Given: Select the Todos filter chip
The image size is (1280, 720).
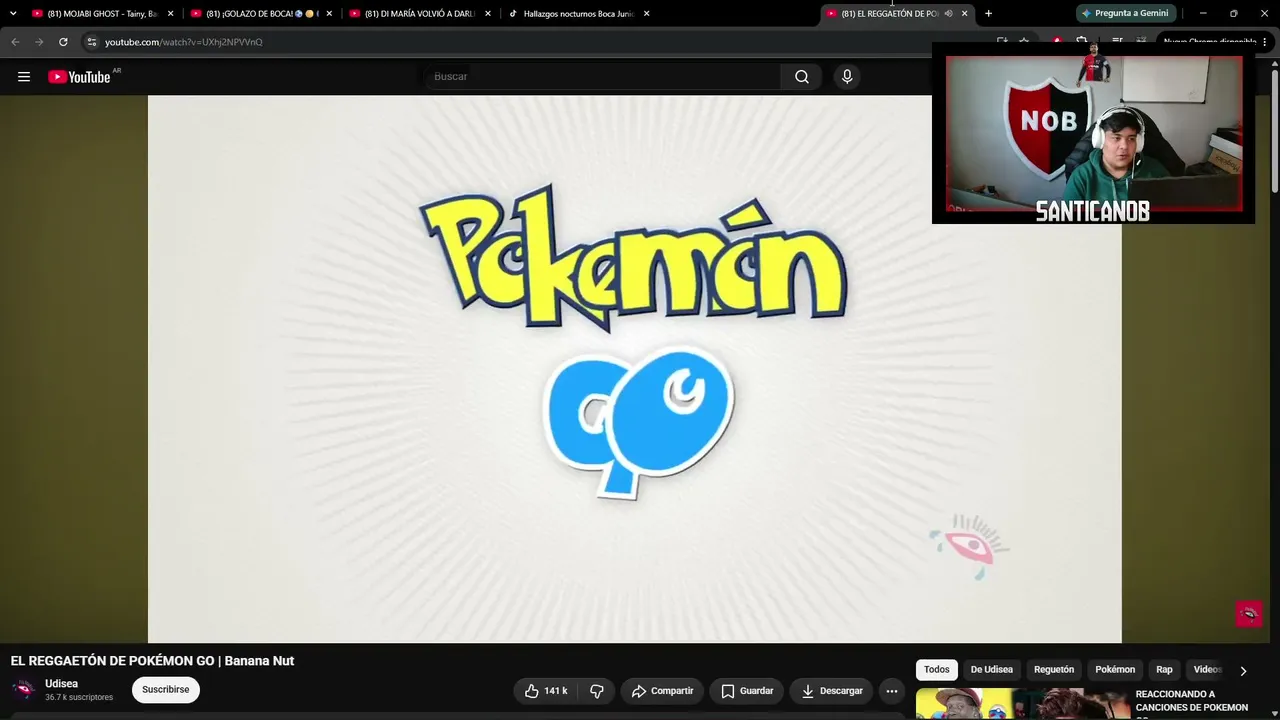Looking at the screenshot, I should click(937, 670).
